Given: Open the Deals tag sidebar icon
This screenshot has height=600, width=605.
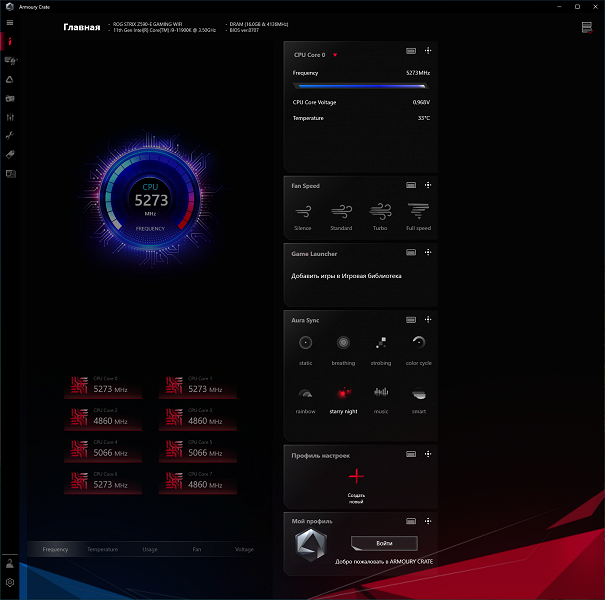Looking at the screenshot, I should pyautogui.click(x=10, y=154).
